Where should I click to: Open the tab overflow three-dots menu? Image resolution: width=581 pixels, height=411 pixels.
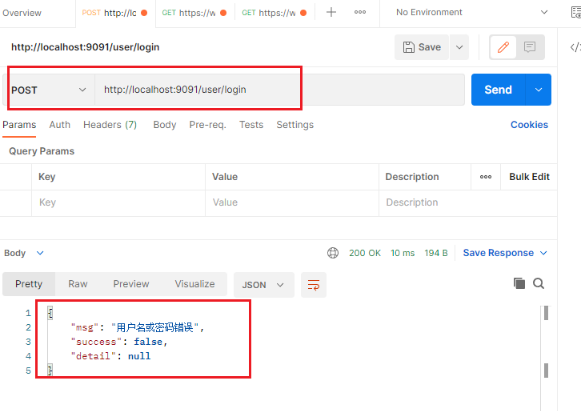pyautogui.click(x=360, y=12)
